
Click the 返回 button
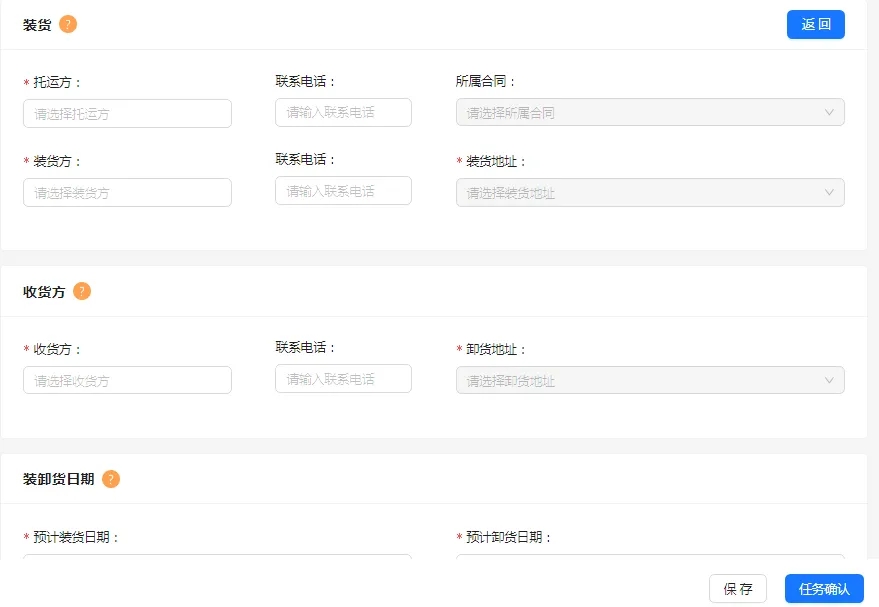815,24
